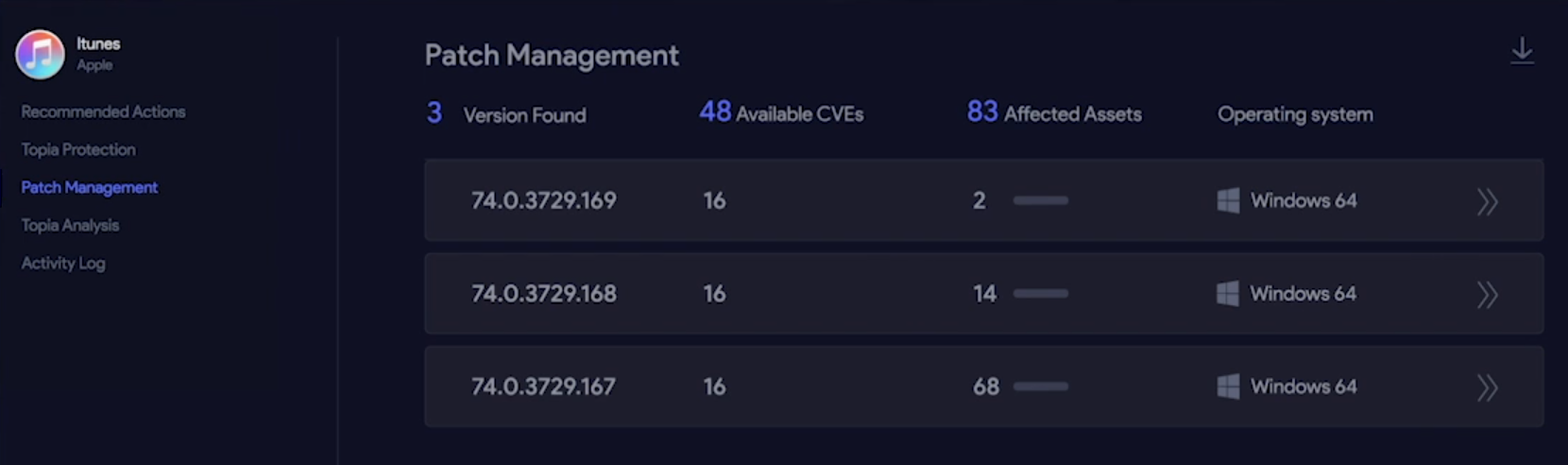1568x465 pixels.
Task: Click the 83 Affected Assets header
Action: pos(1054,113)
